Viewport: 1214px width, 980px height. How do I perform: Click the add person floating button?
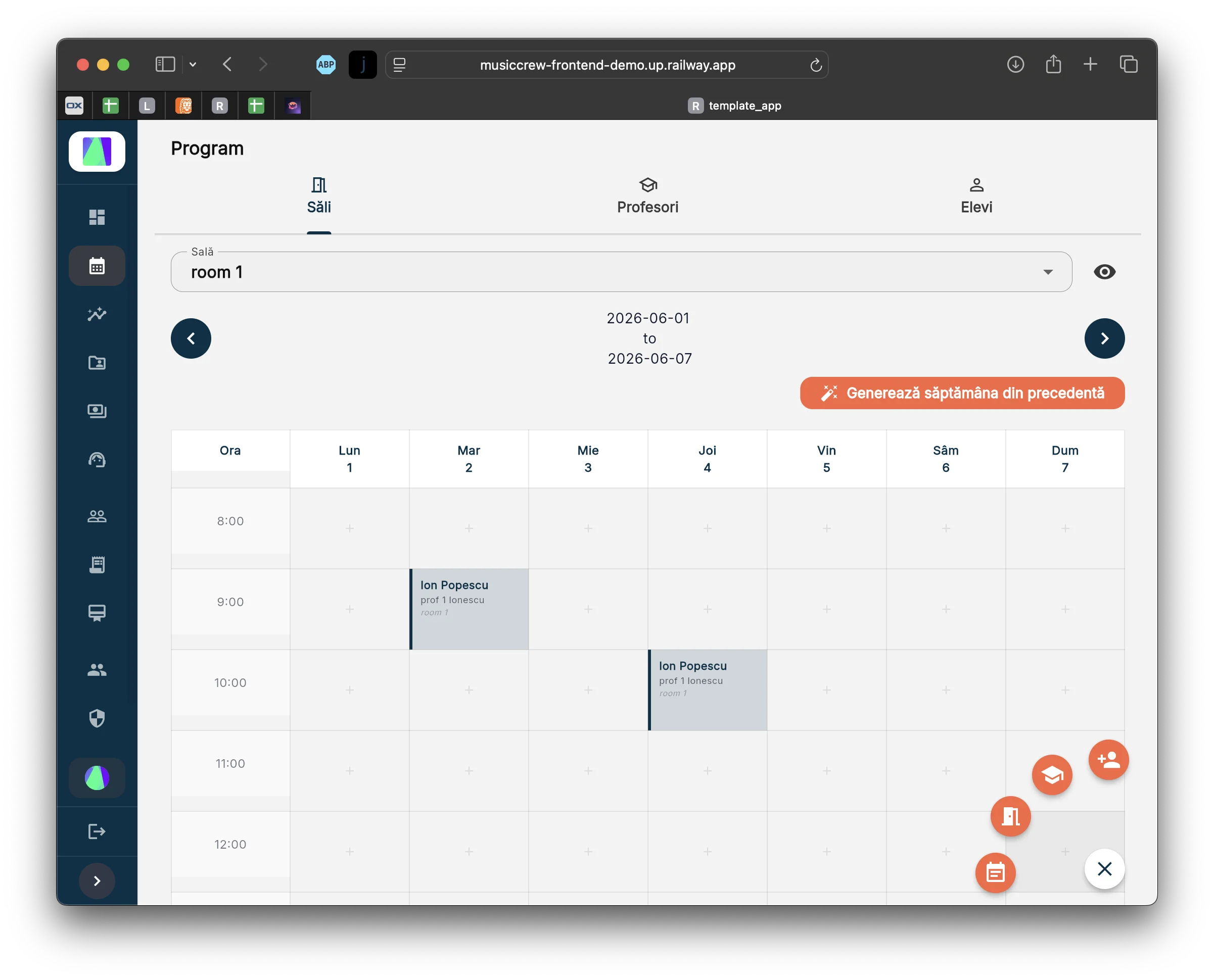coord(1108,759)
